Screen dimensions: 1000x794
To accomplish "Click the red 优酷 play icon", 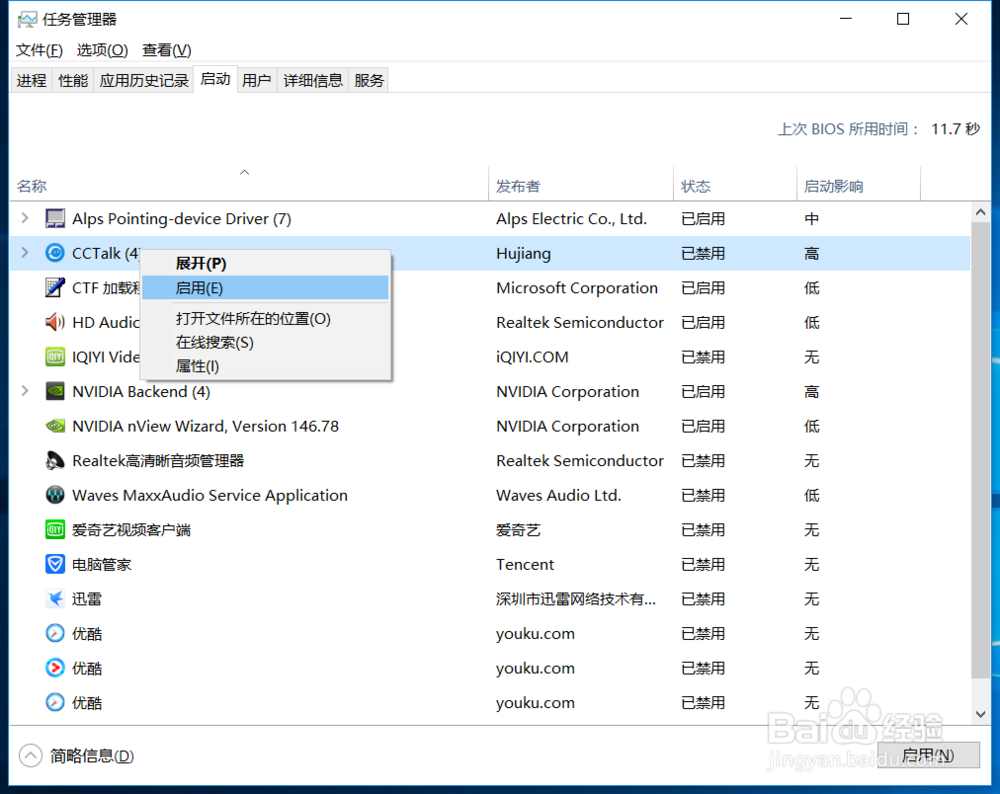I will point(55,668).
